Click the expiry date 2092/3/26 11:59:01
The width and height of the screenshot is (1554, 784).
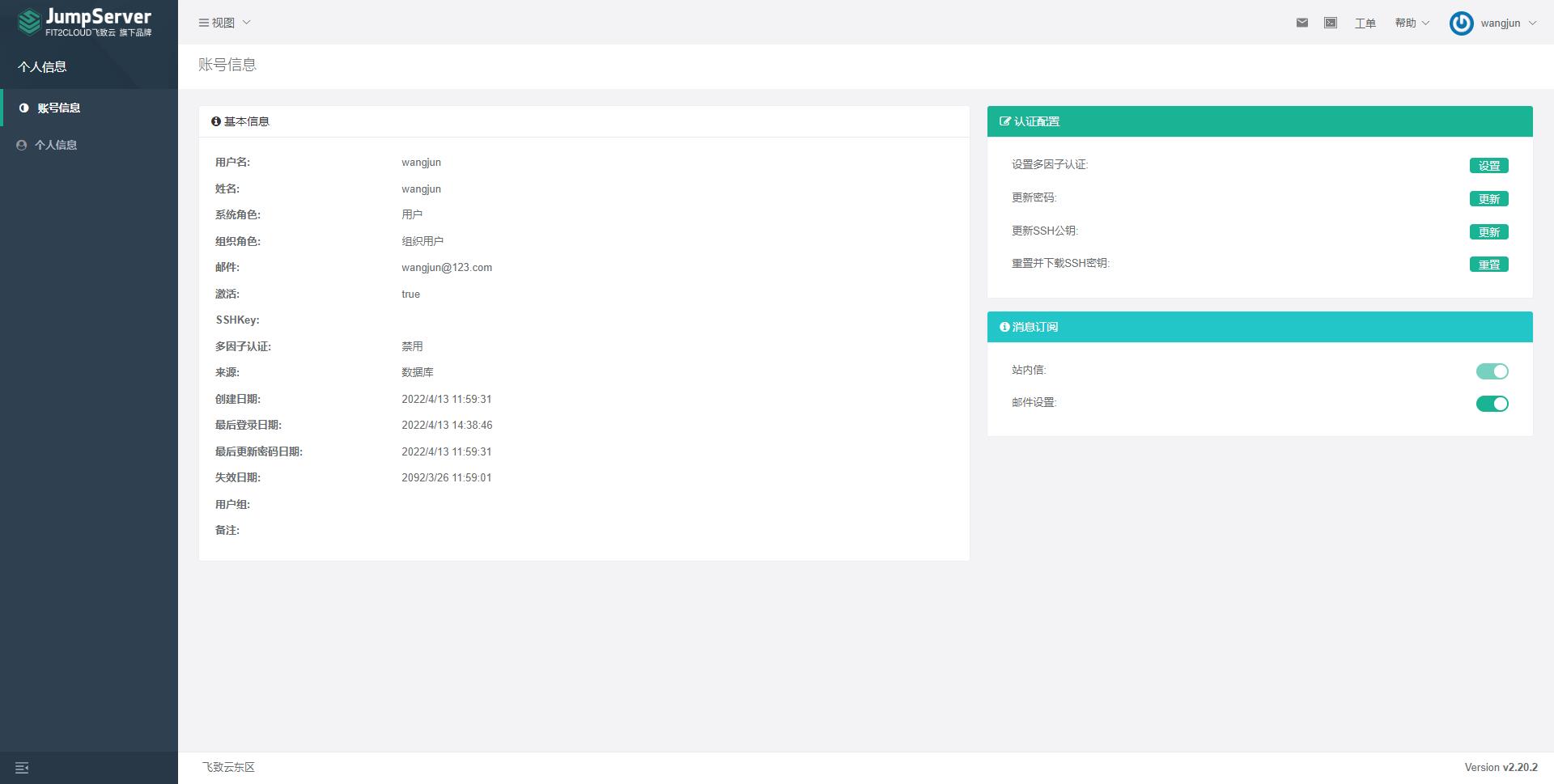coord(447,477)
